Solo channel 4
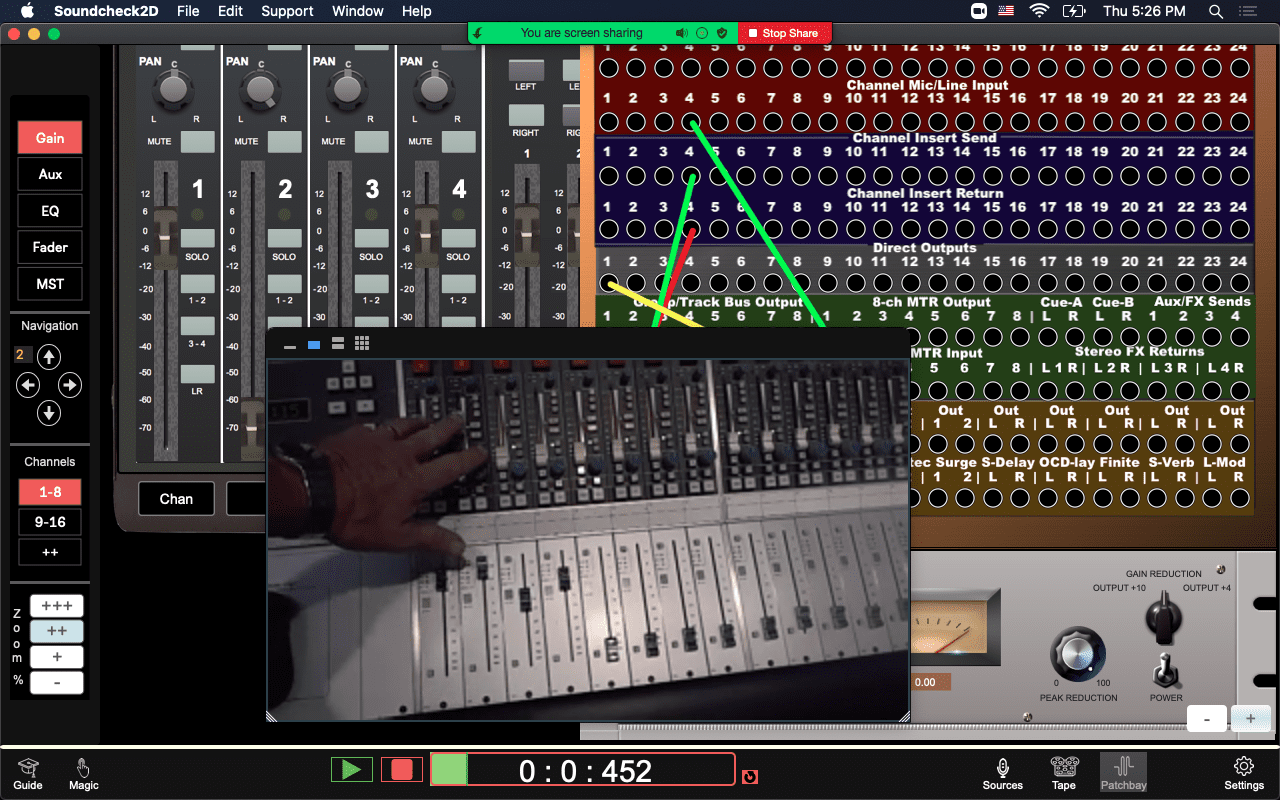Screen dimensions: 1280x800 tap(458, 237)
